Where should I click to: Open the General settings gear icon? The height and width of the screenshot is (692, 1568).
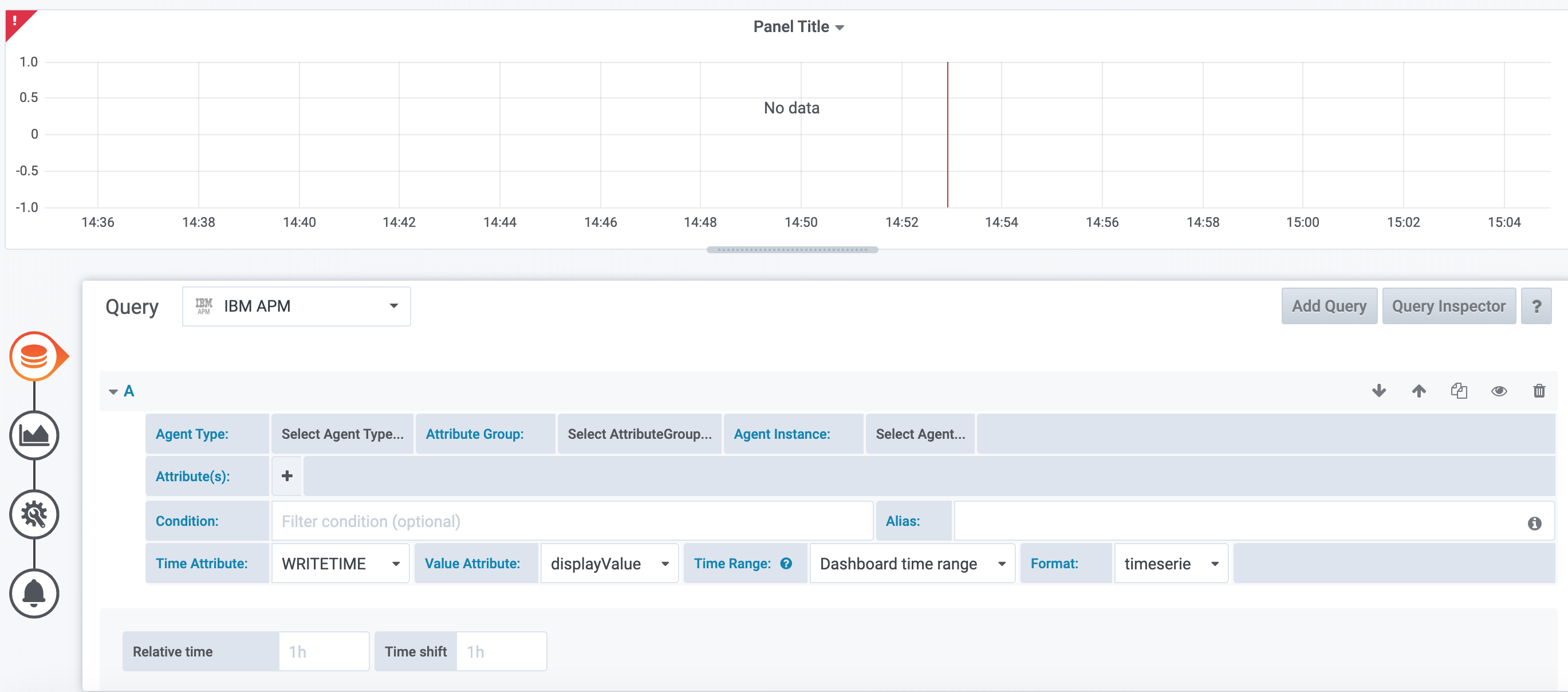point(34,515)
